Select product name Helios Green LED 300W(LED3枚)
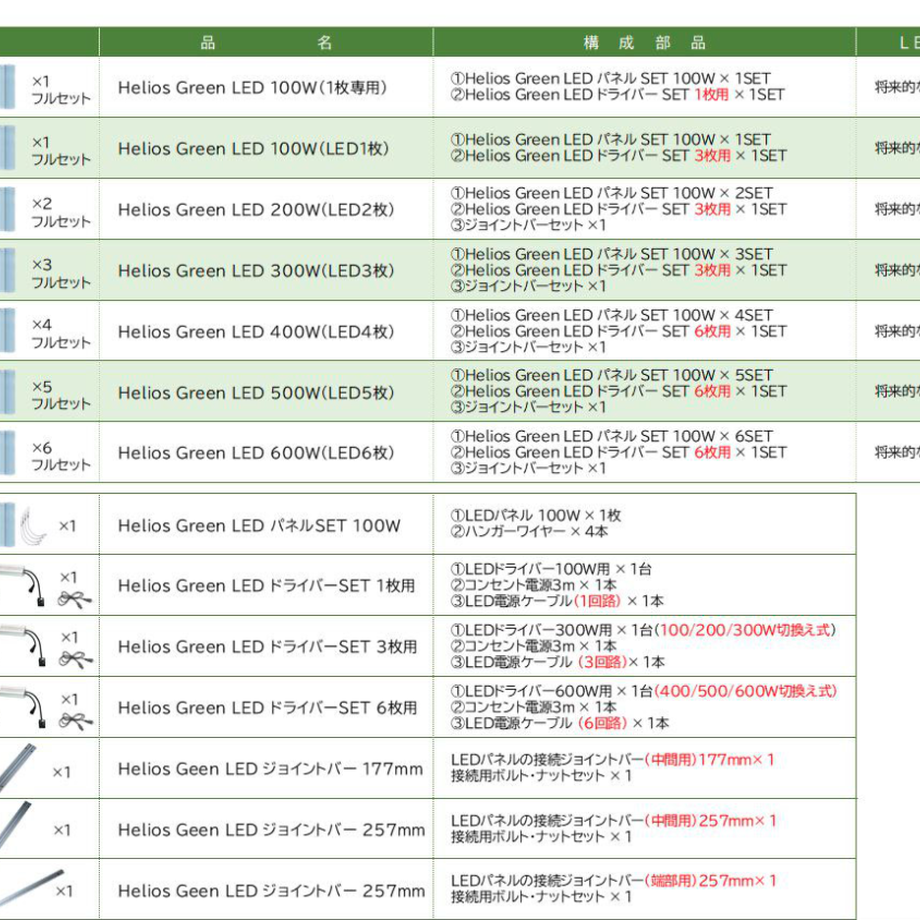The image size is (920, 920). click(256, 271)
